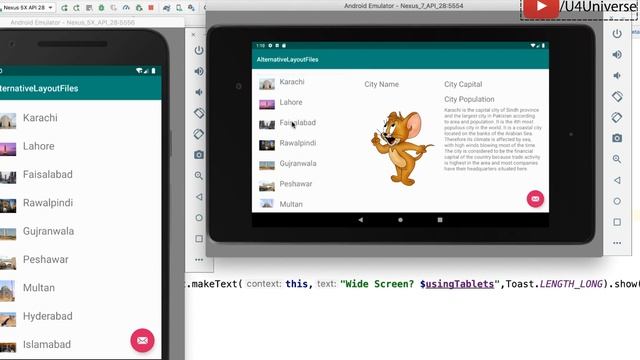Click the City Population label on tablet

click(469, 99)
